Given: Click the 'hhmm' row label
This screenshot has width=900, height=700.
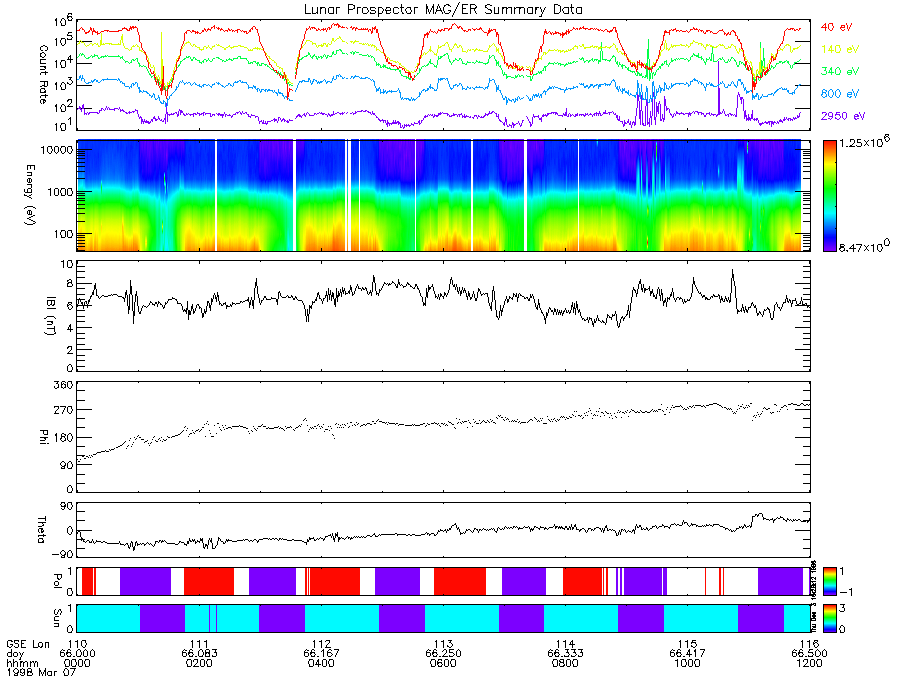Looking at the screenshot, I should click(x=22, y=663).
